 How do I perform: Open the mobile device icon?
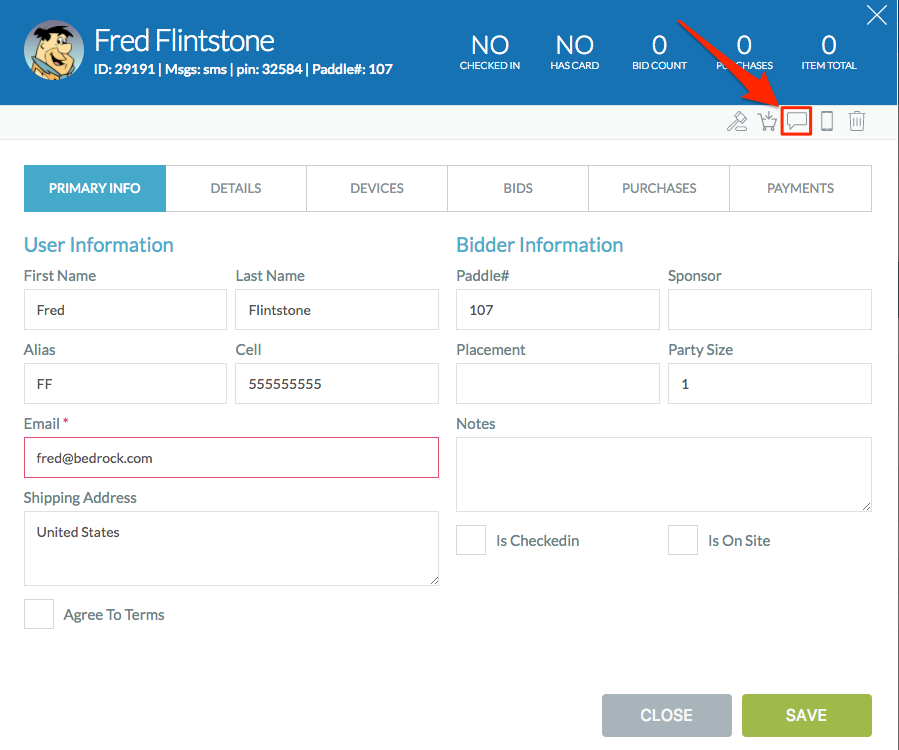826,121
